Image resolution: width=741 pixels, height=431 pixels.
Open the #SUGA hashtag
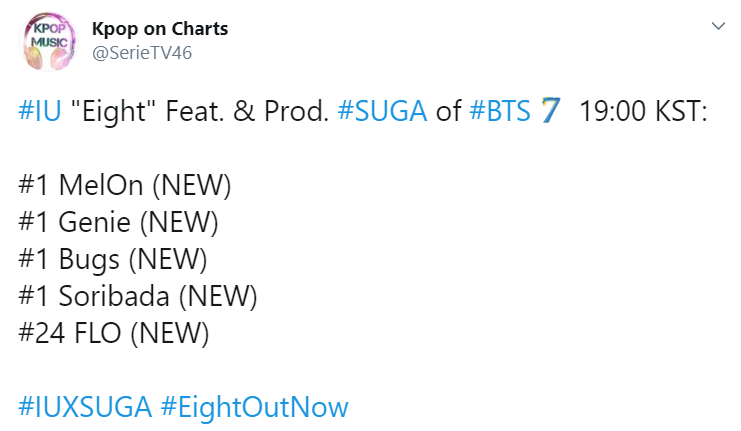tap(383, 111)
